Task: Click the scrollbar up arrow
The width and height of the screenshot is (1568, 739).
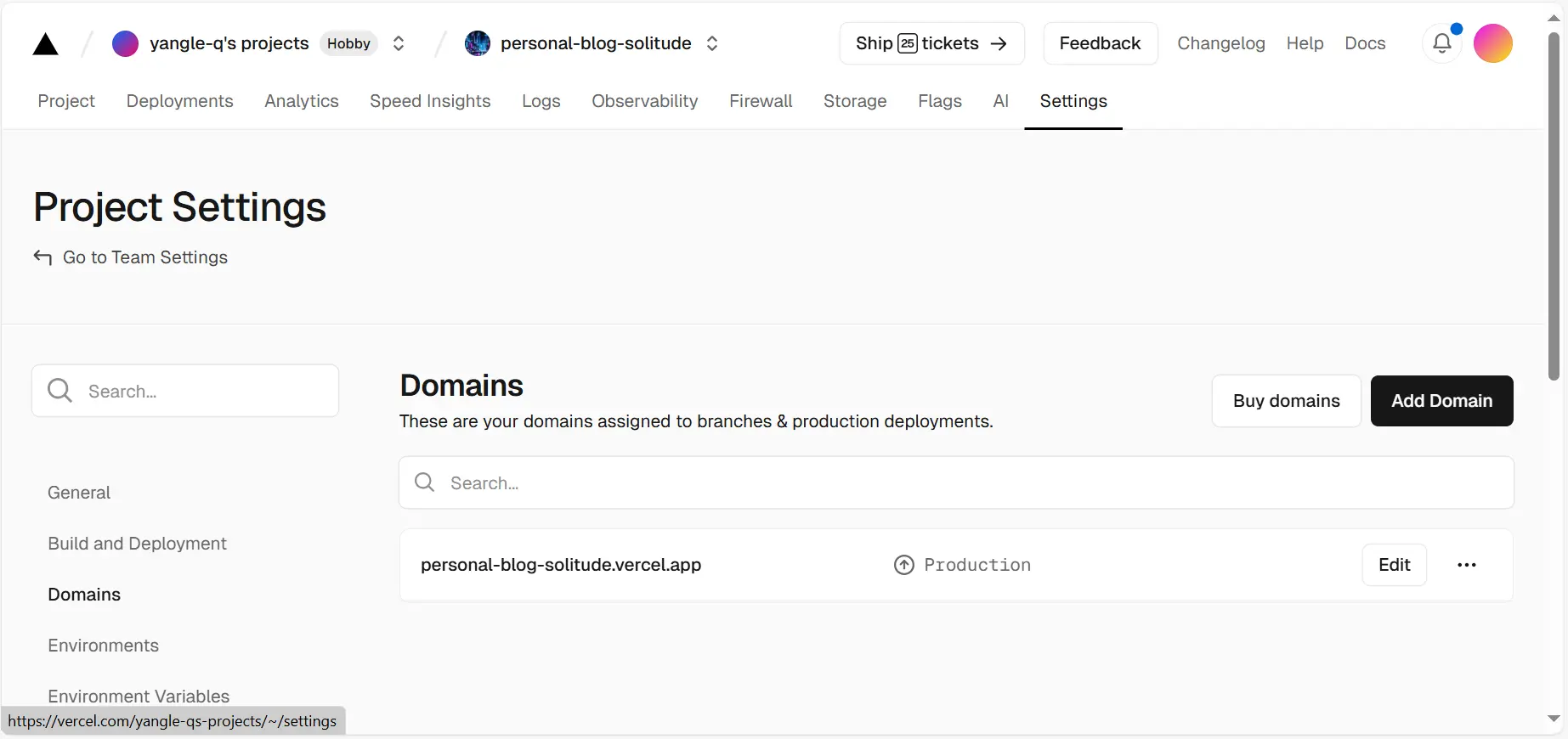Action: click(1554, 18)
